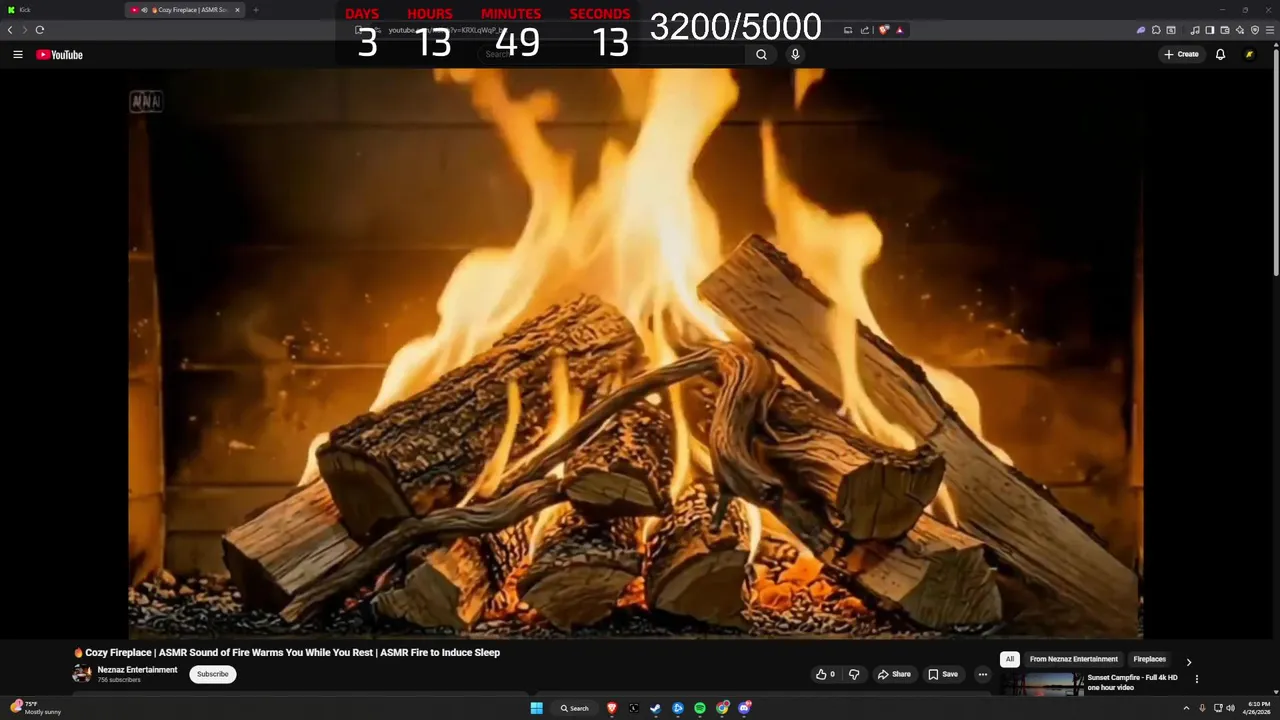Share this fireplace video
This screenshot has height=720, width=1280.
pyautogui.click(x=894, y=674)
